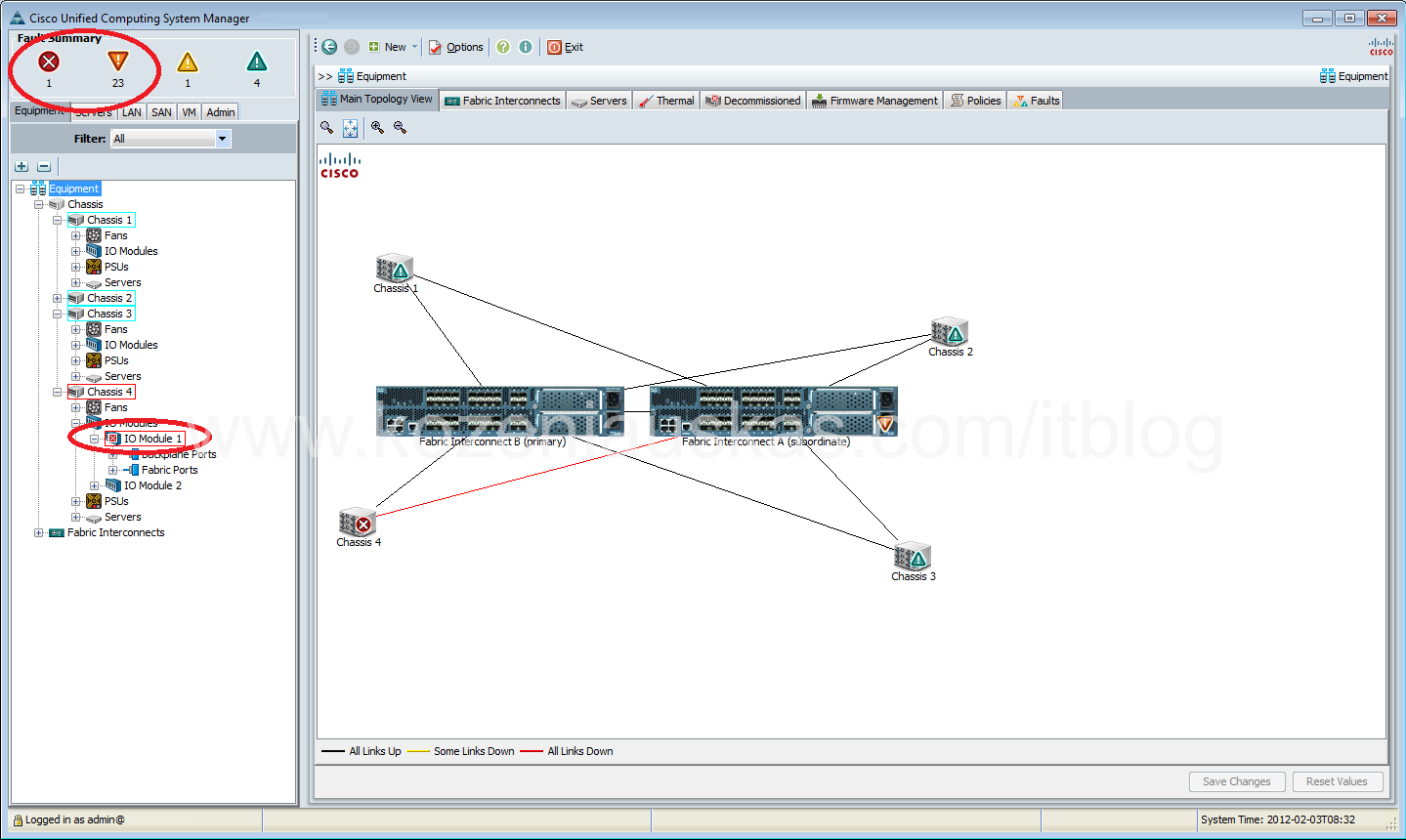Image resolution: width=1406 pixels, height=840 pixels.
Task: Click 'All Links Down' legend text
Action: pos(580,751)
